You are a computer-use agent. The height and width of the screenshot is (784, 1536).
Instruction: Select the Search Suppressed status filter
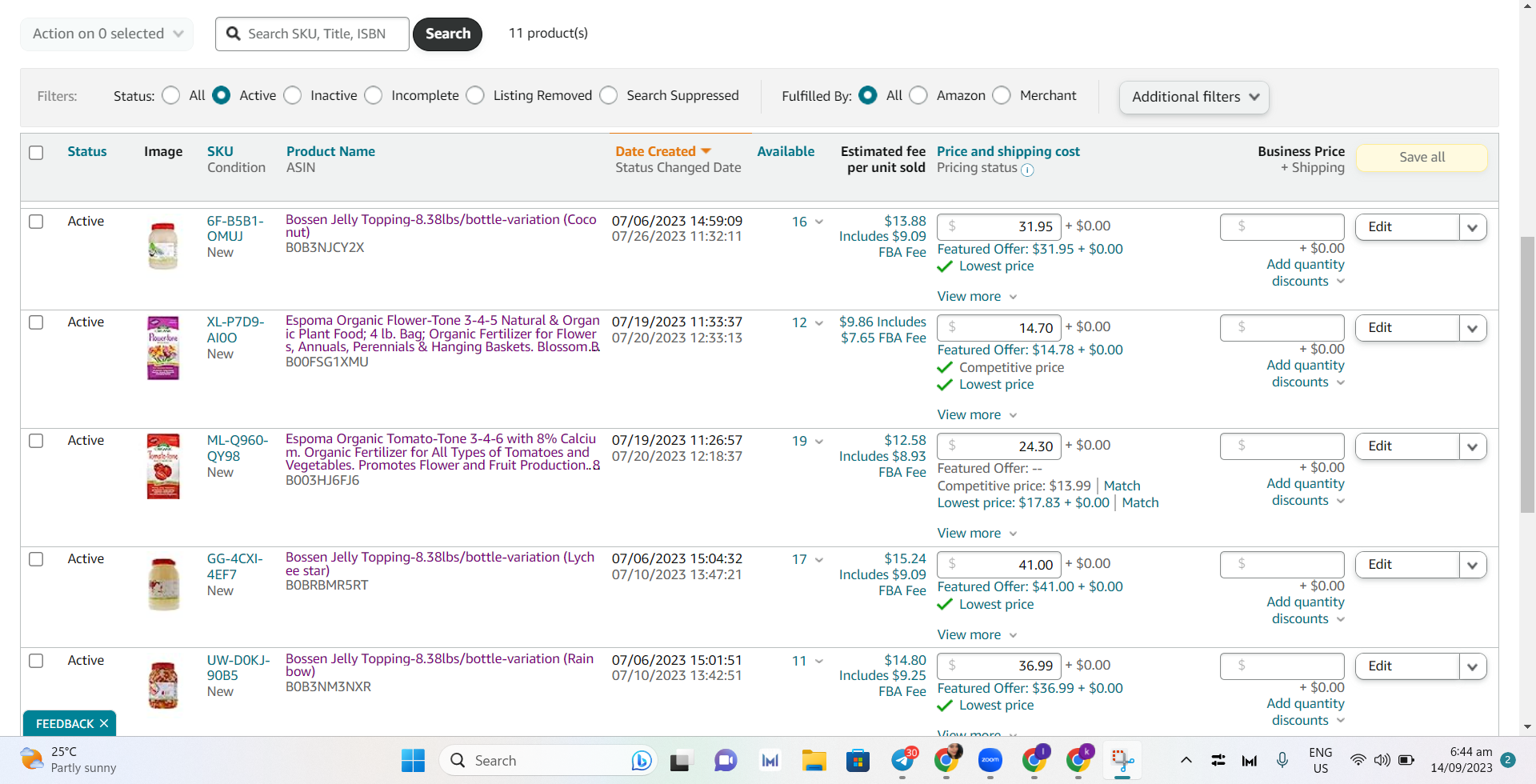609,95
